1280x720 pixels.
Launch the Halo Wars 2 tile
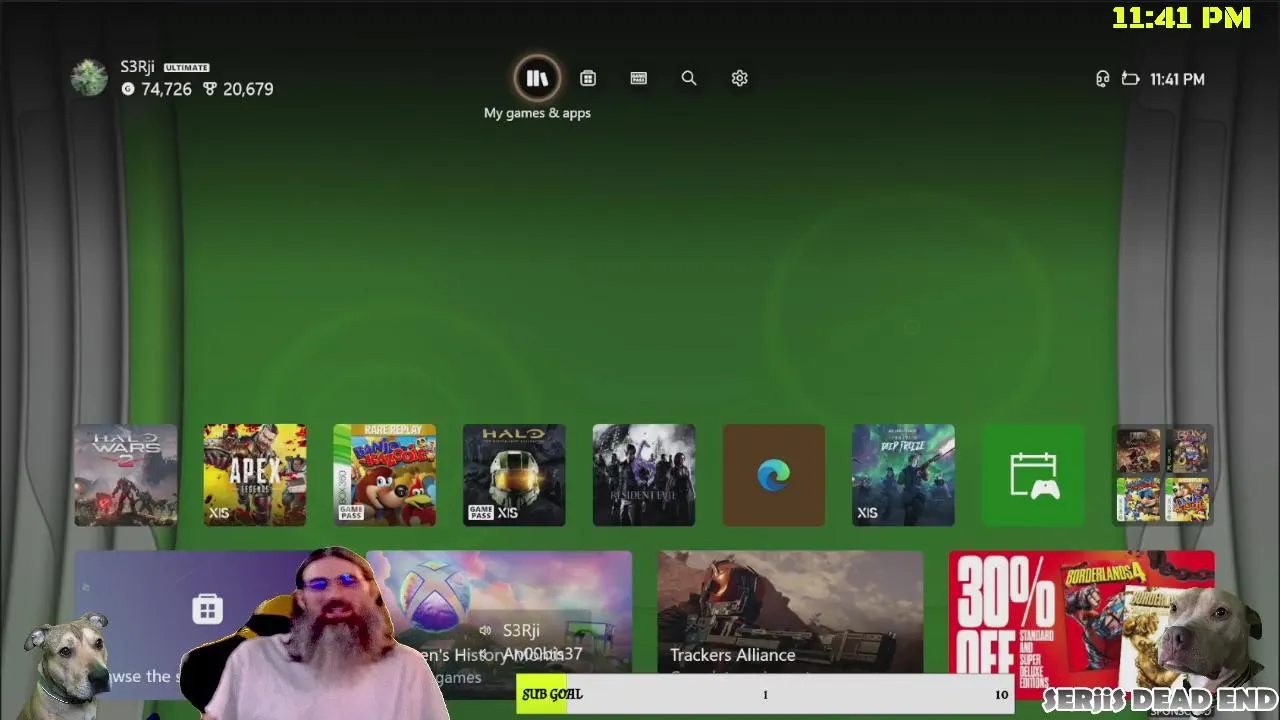click(126, 475)
